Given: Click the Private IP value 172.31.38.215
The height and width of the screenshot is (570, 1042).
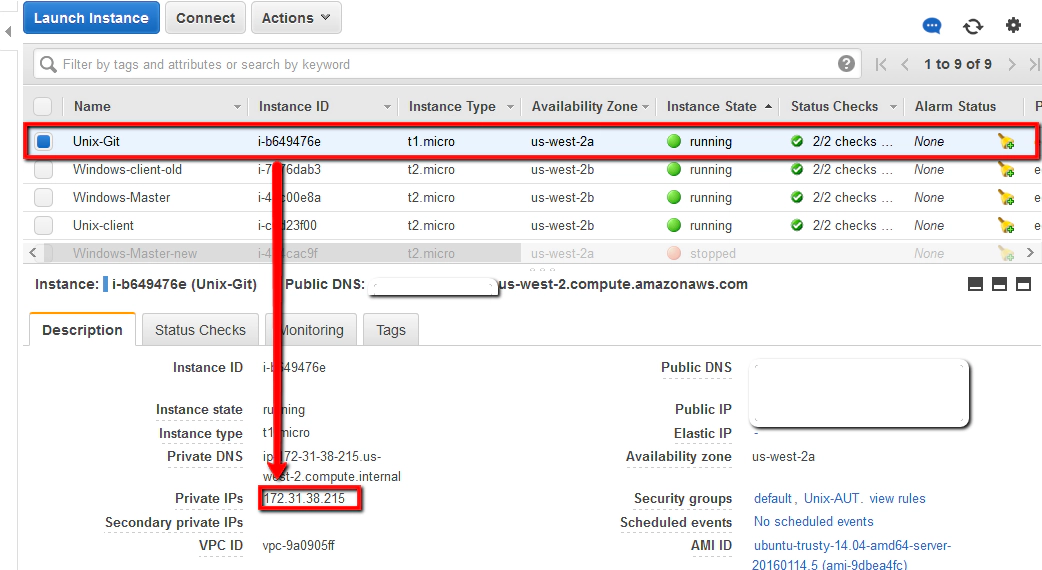Looking at the screenshot, I should click(x=304, y=498).
